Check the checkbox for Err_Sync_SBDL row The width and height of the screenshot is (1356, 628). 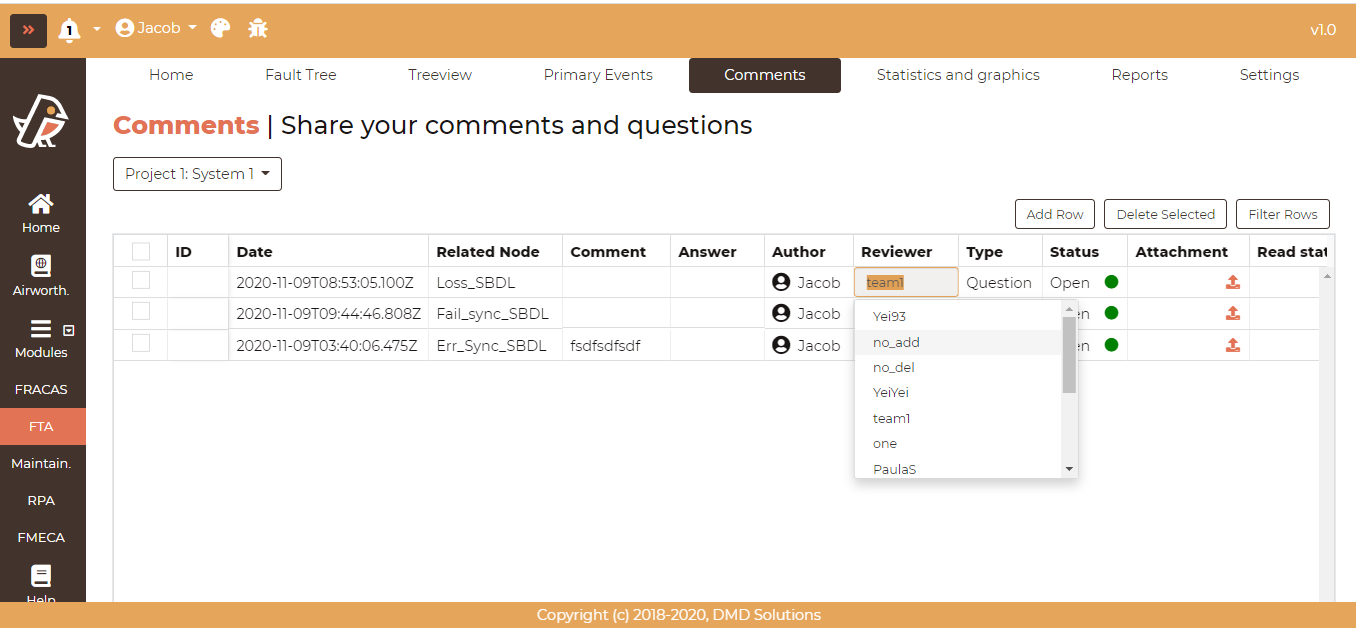[141, 344]
